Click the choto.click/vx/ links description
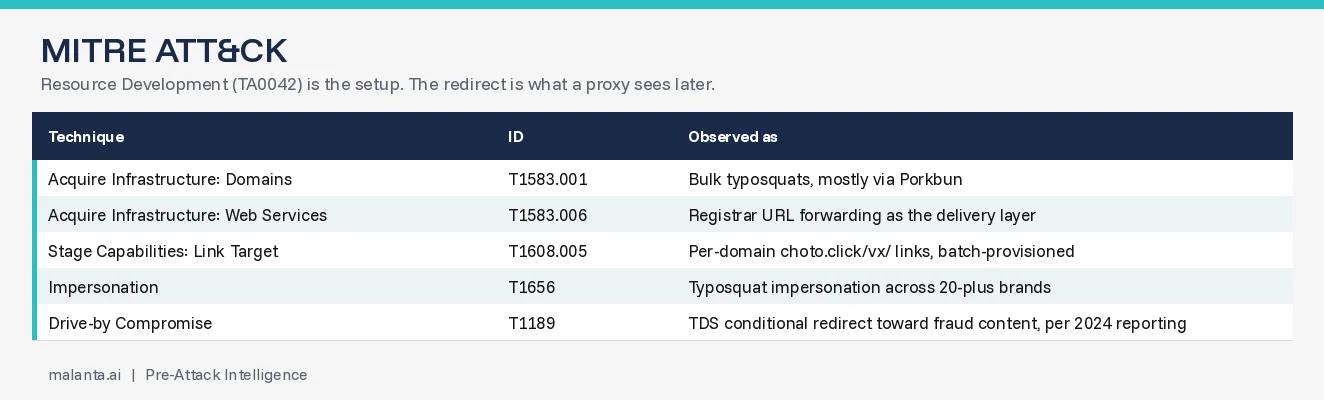The height and width of the screenshot is (400, 1324). (881, 252)
